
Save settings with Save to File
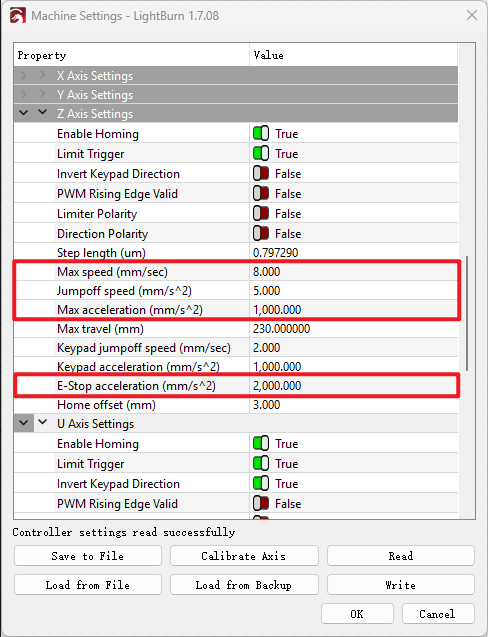(88, 556)
